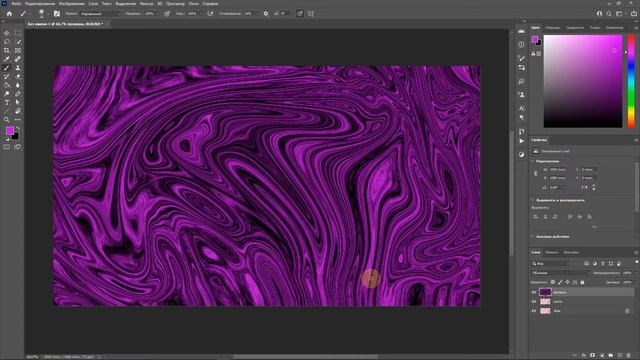This screenshot has width=640, height=360.
Task: Select the Blur tool
Action: point(18,85)
